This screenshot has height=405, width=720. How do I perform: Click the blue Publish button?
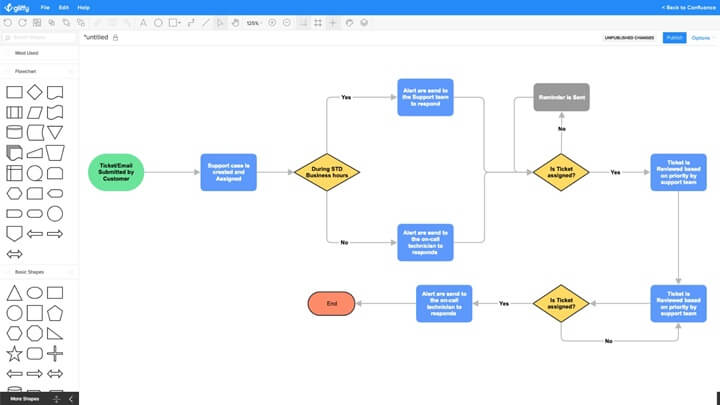tap(674, 38)
